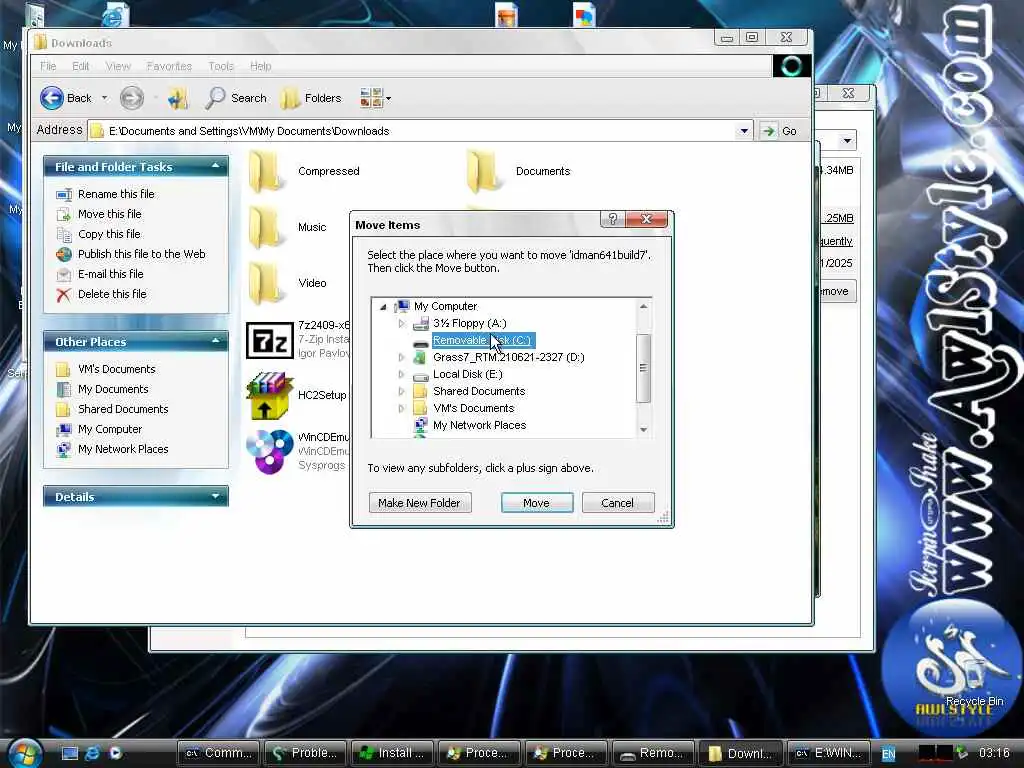
Task: Switch to the Command prompt taskbar button
Action: click(219, 753)
